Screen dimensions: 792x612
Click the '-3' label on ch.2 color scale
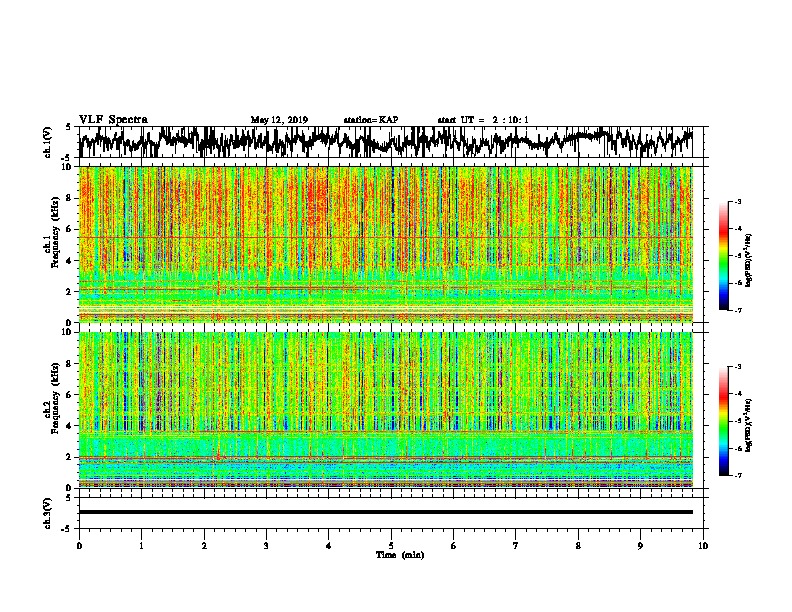(x=738, y=367)
